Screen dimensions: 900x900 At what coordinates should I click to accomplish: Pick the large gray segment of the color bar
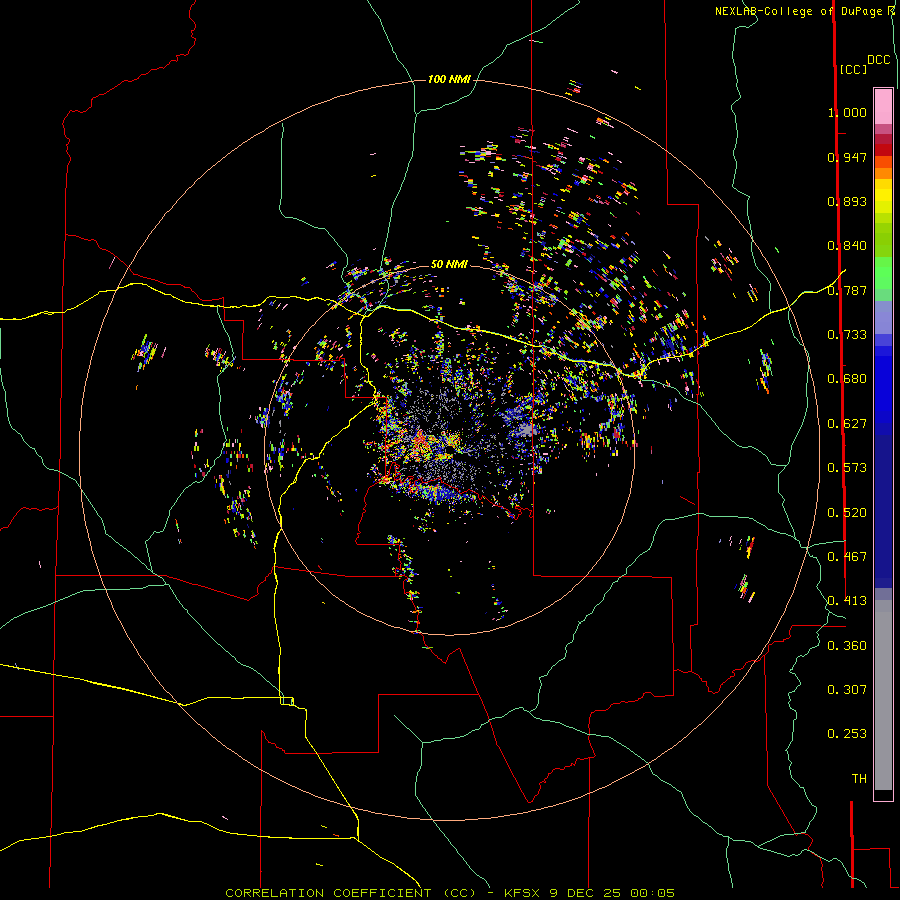[x=883, y=695]
